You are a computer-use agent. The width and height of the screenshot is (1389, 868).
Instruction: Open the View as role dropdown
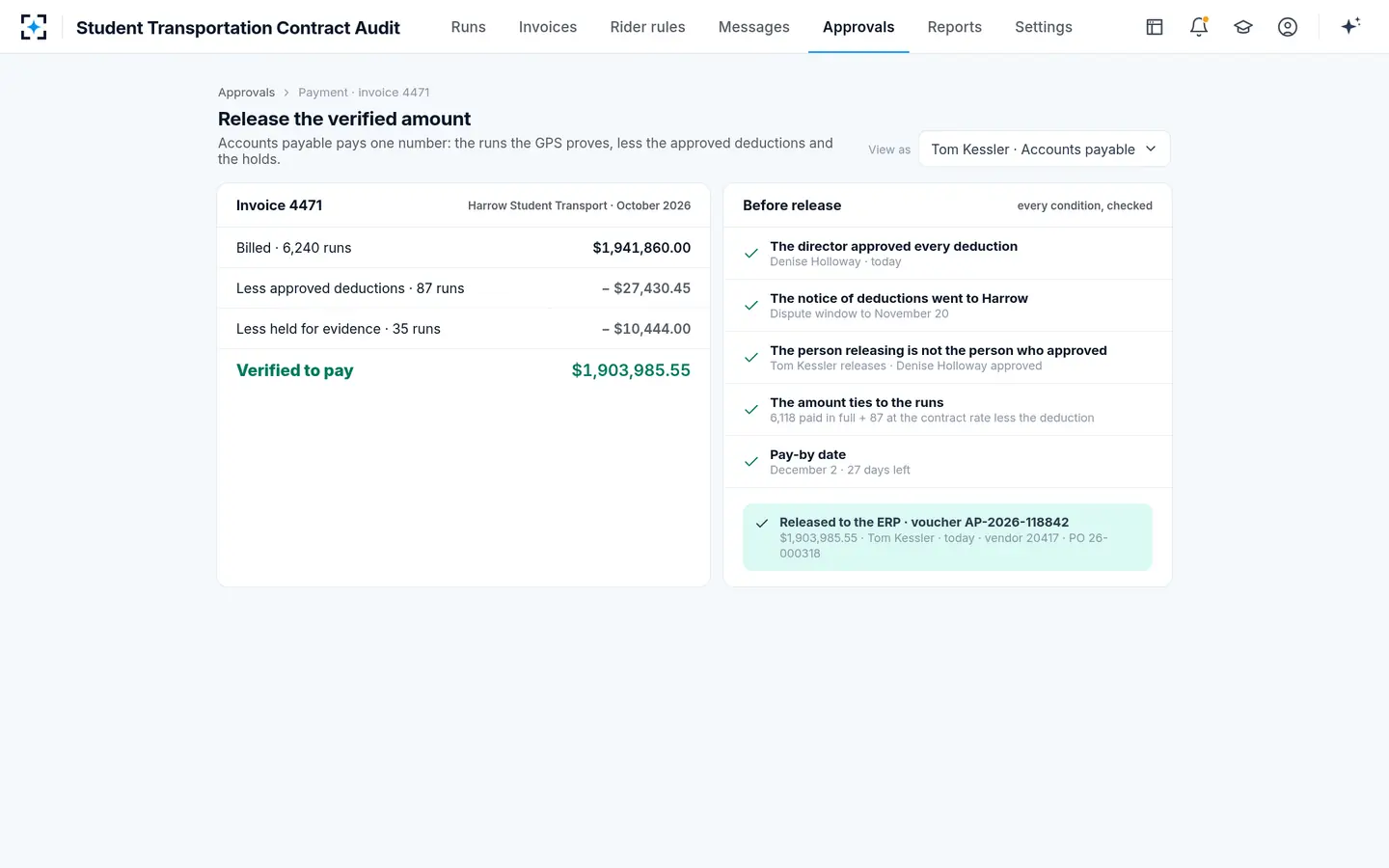(1045, 149)
